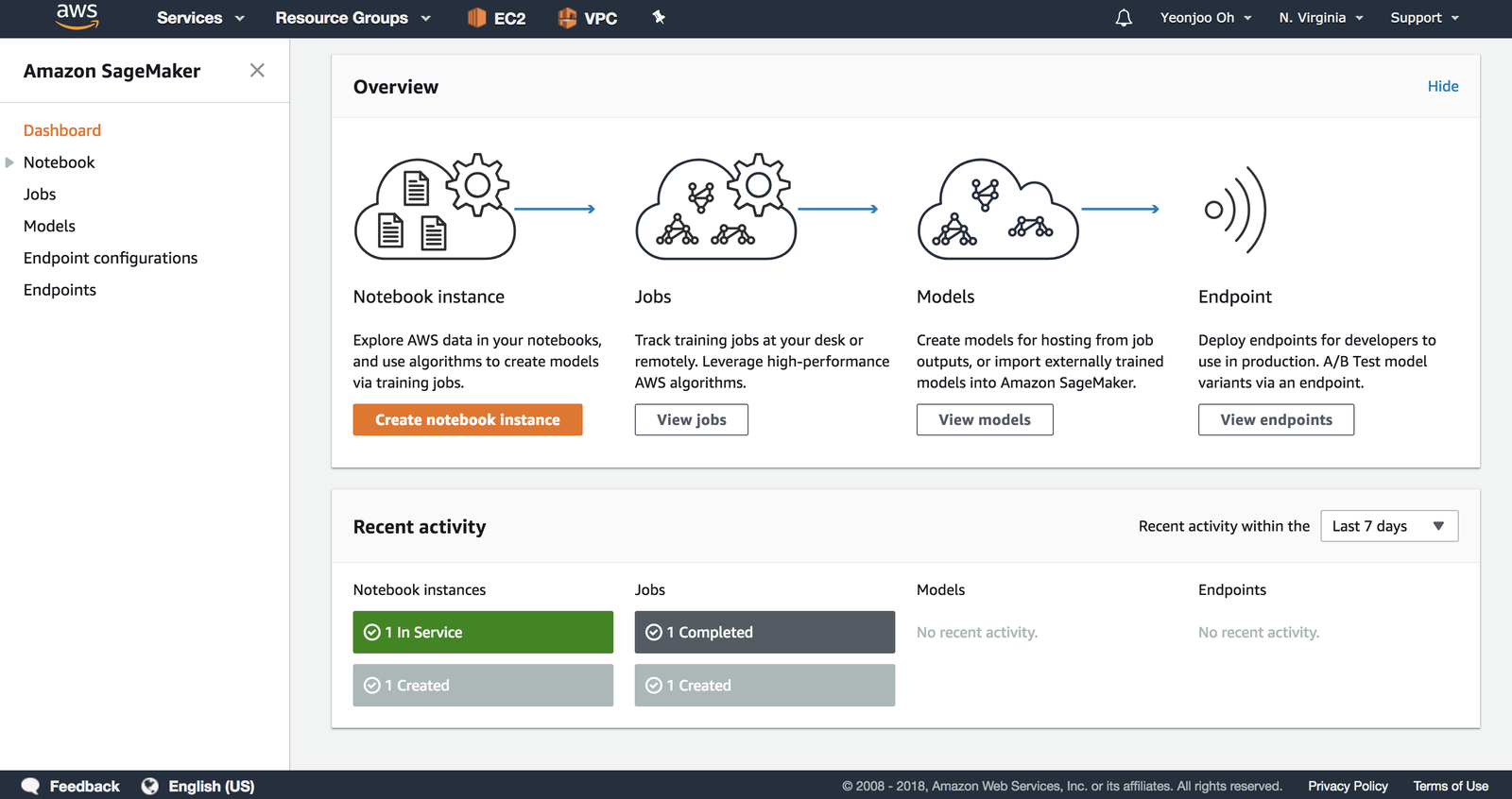Click the pin shortcuts icon
This screenshot has width=1512, height=799.
pyautogui.click(x=659, y=17)
